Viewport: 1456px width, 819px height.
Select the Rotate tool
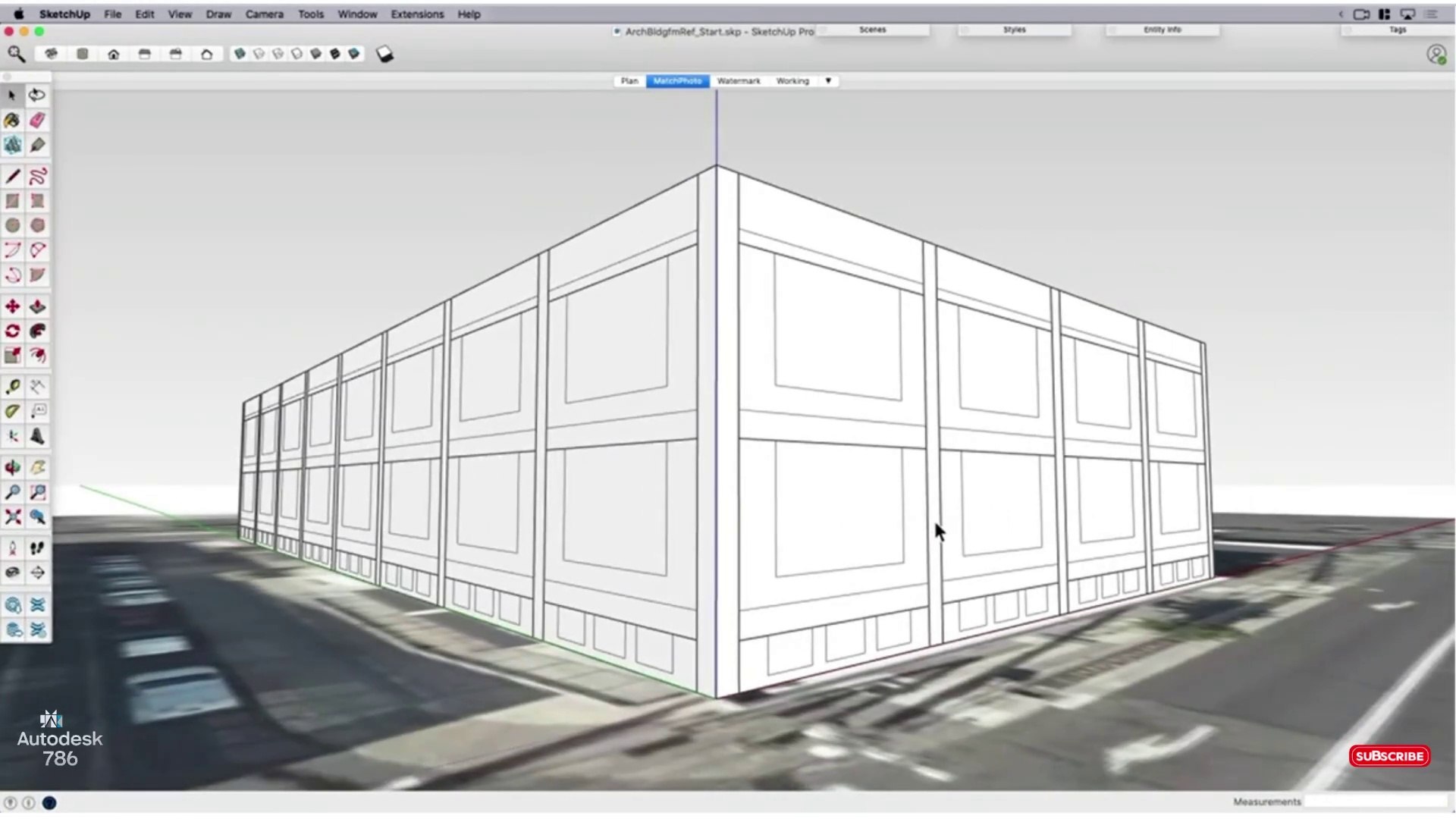[12, 331]
